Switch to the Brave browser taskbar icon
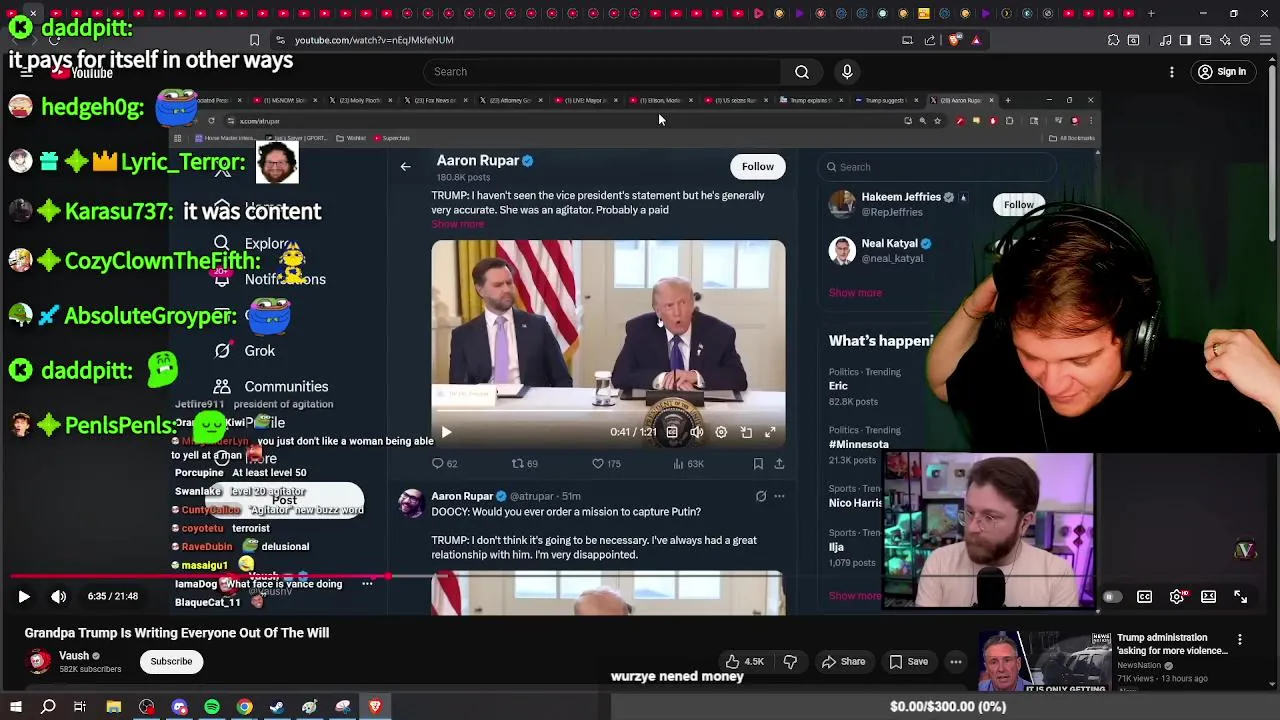 (375, 707)
